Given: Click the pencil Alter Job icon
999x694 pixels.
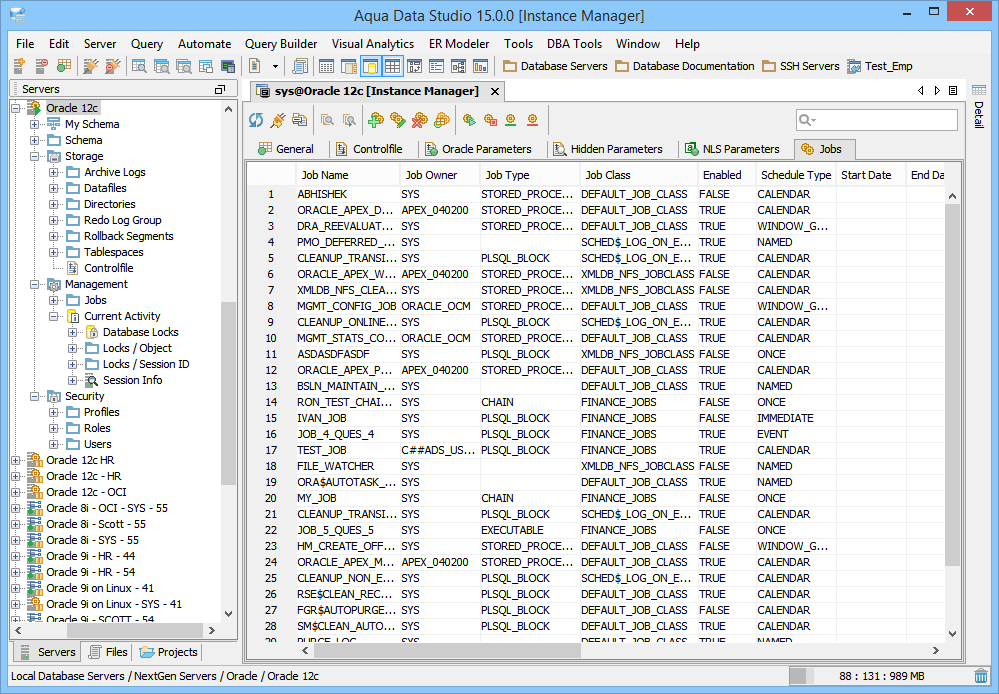Looking at the screenshot, I should click(x=398, y=120).
